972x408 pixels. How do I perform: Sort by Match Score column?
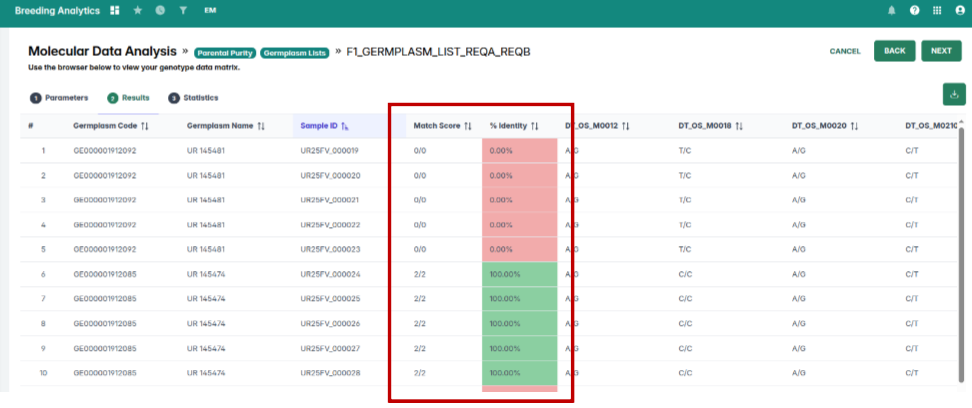coord(467,126)
